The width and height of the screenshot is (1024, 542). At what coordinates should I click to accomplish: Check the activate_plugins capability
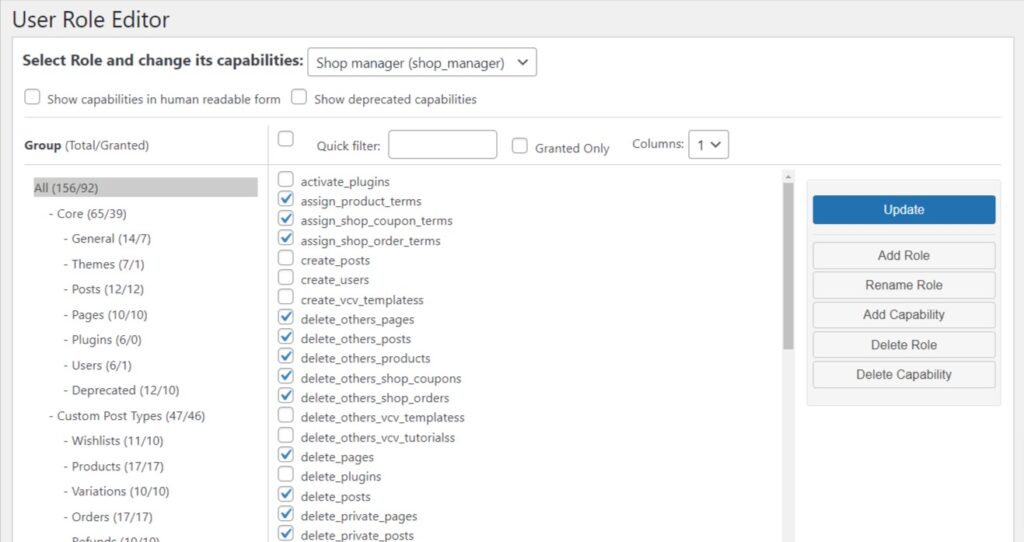[286, 180]
